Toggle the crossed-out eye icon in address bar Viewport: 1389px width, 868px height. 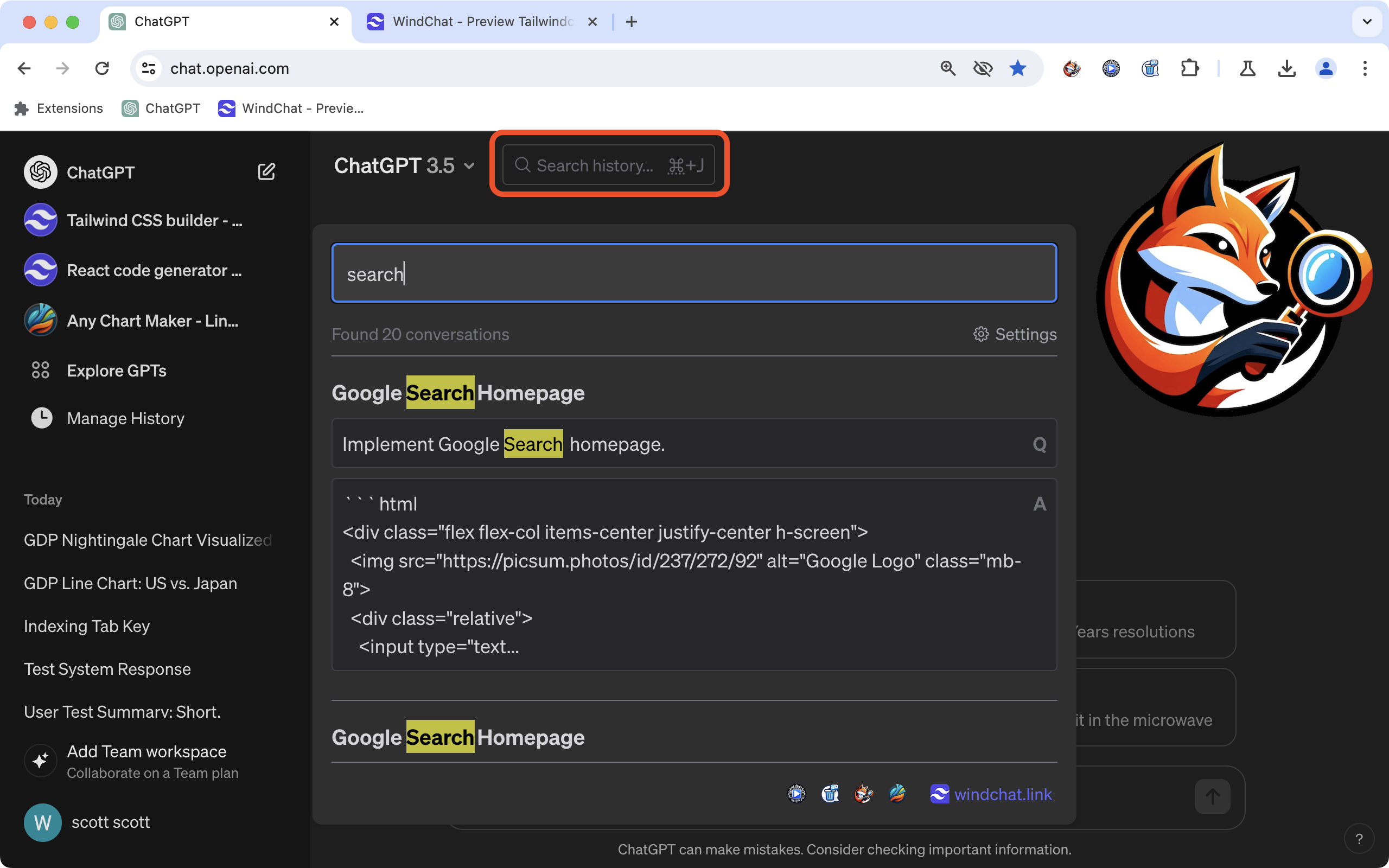(983, 69)
